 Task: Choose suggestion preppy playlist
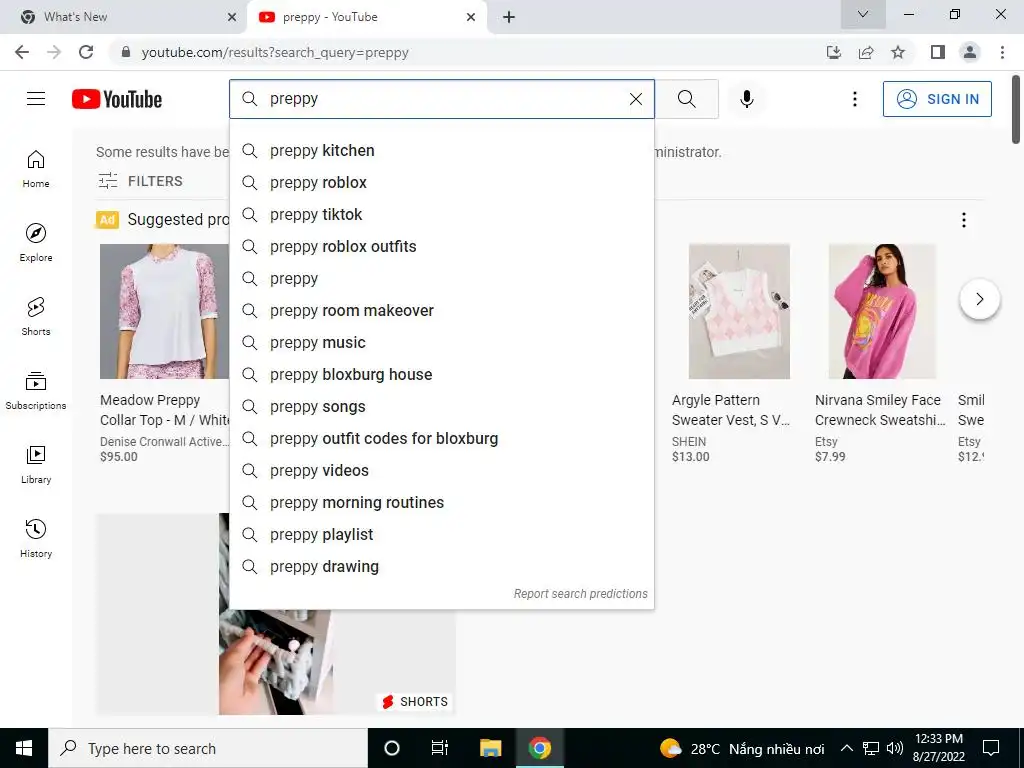(441, 535)
